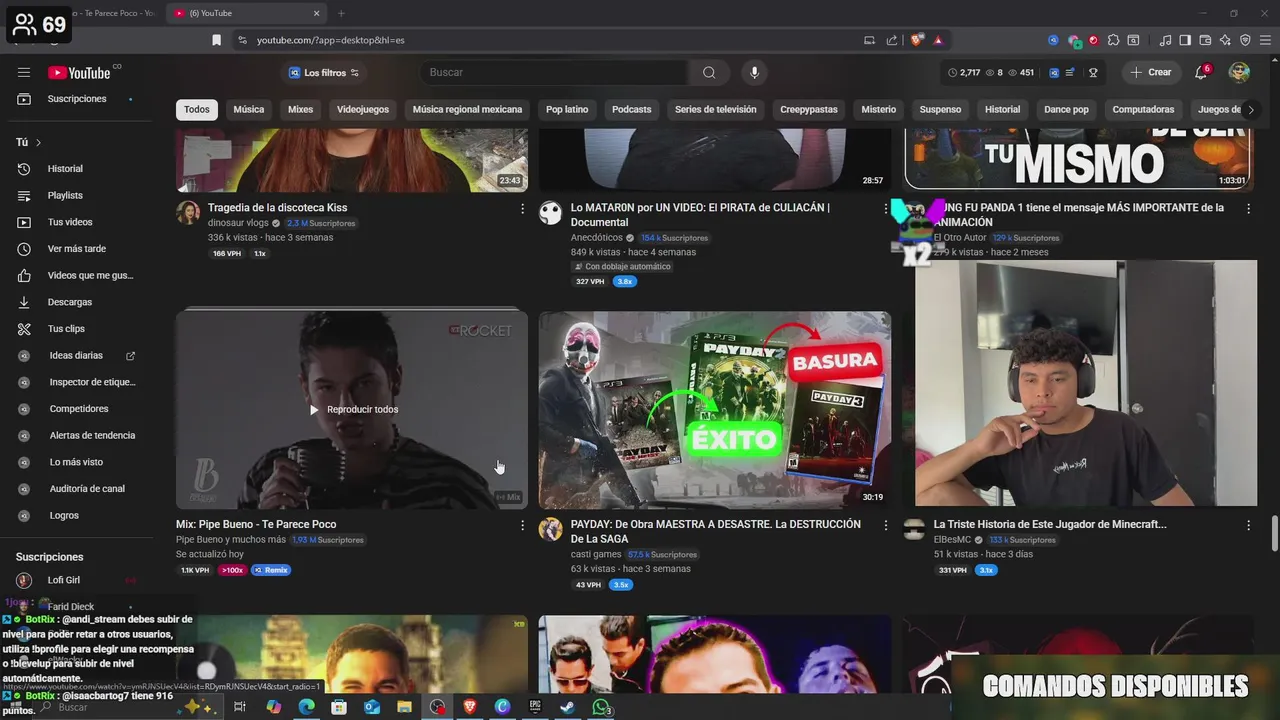Click the share page icon in address bar
The height and width of the screenshot is (720, 1280).
(x=891, y=40)
